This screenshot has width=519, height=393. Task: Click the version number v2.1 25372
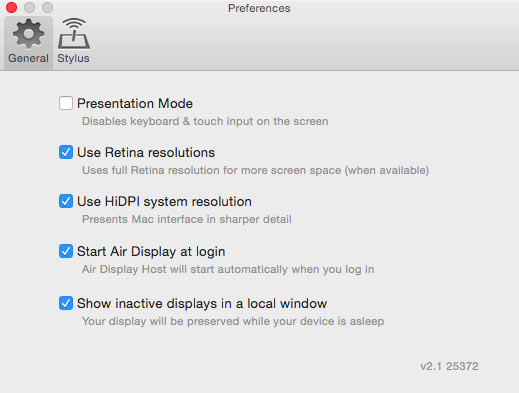tap(449, 366)
